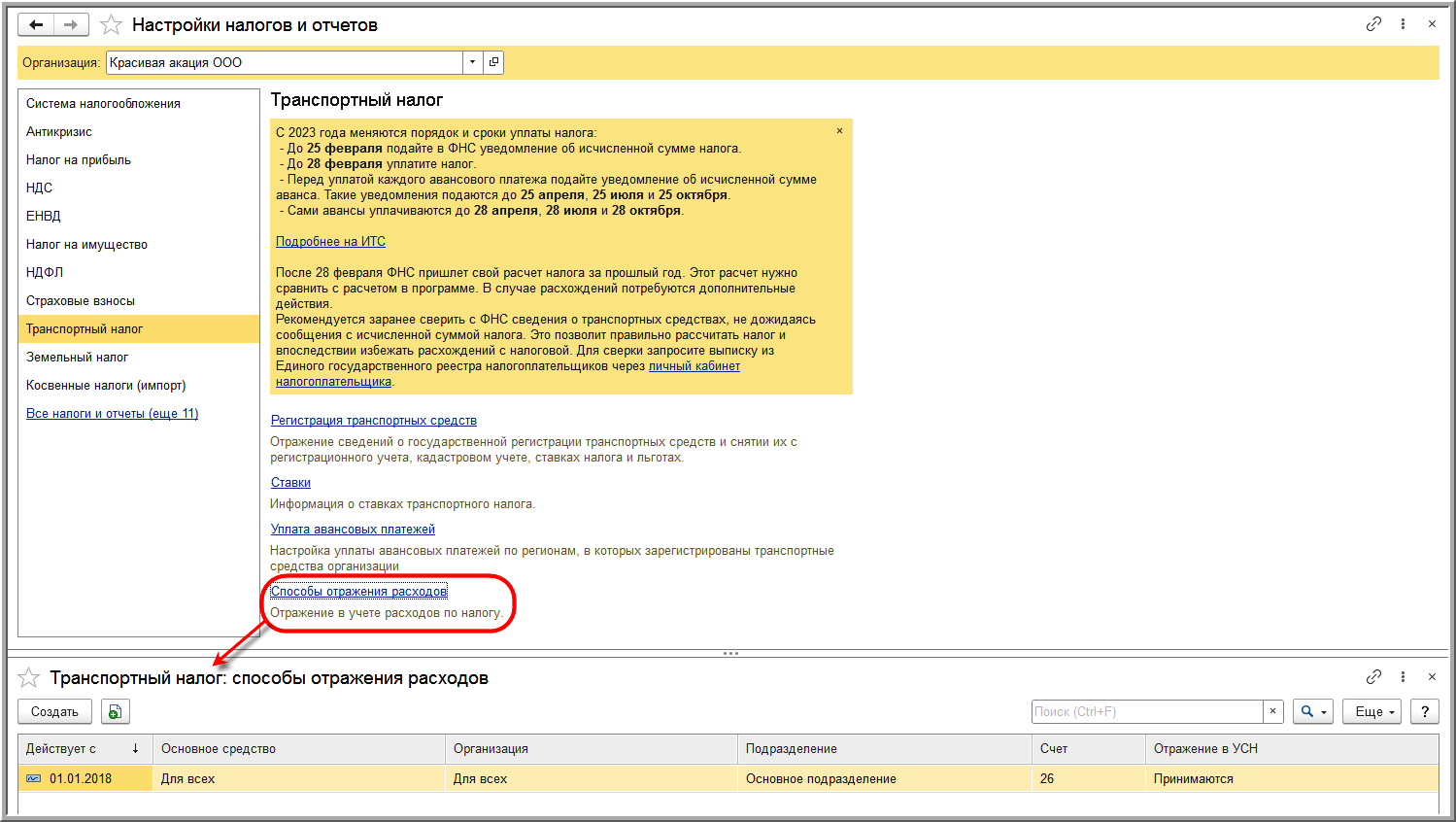Copy link icon in lower panel header
This screenshot has width=1456, height=822.
click(x=1373, y=676)
